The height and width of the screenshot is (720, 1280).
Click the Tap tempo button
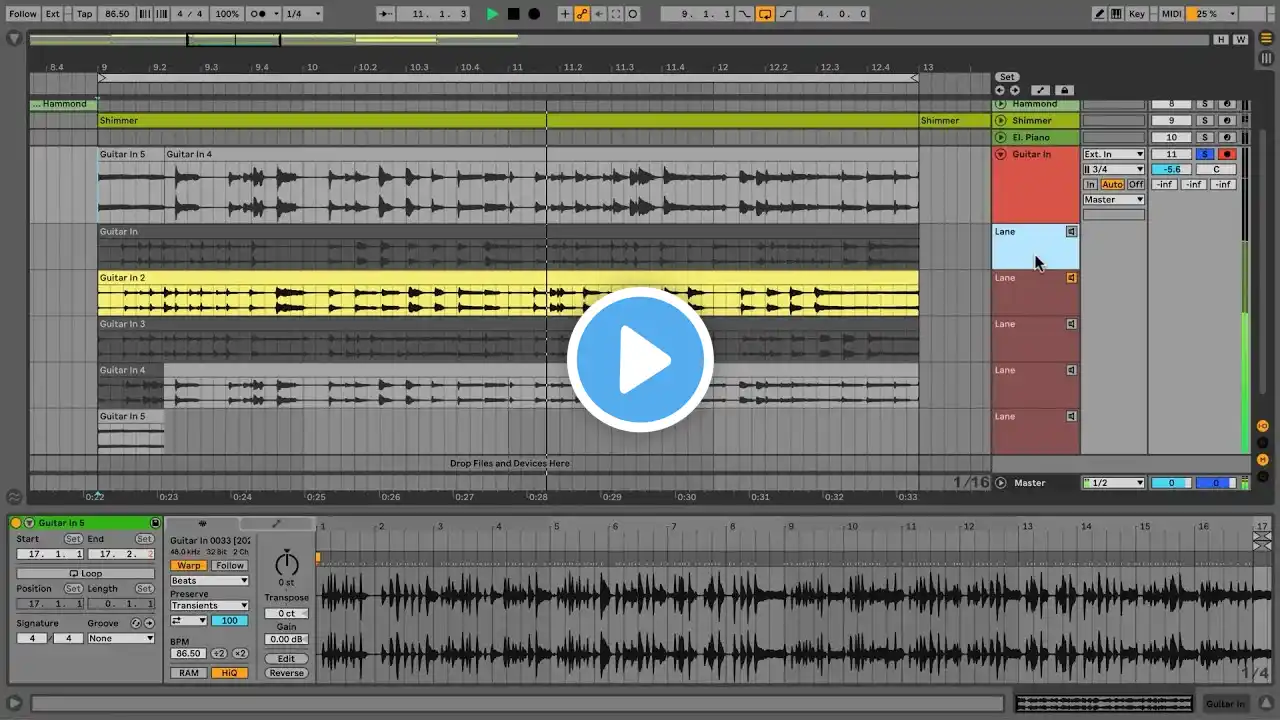click(x=84, y=14)
